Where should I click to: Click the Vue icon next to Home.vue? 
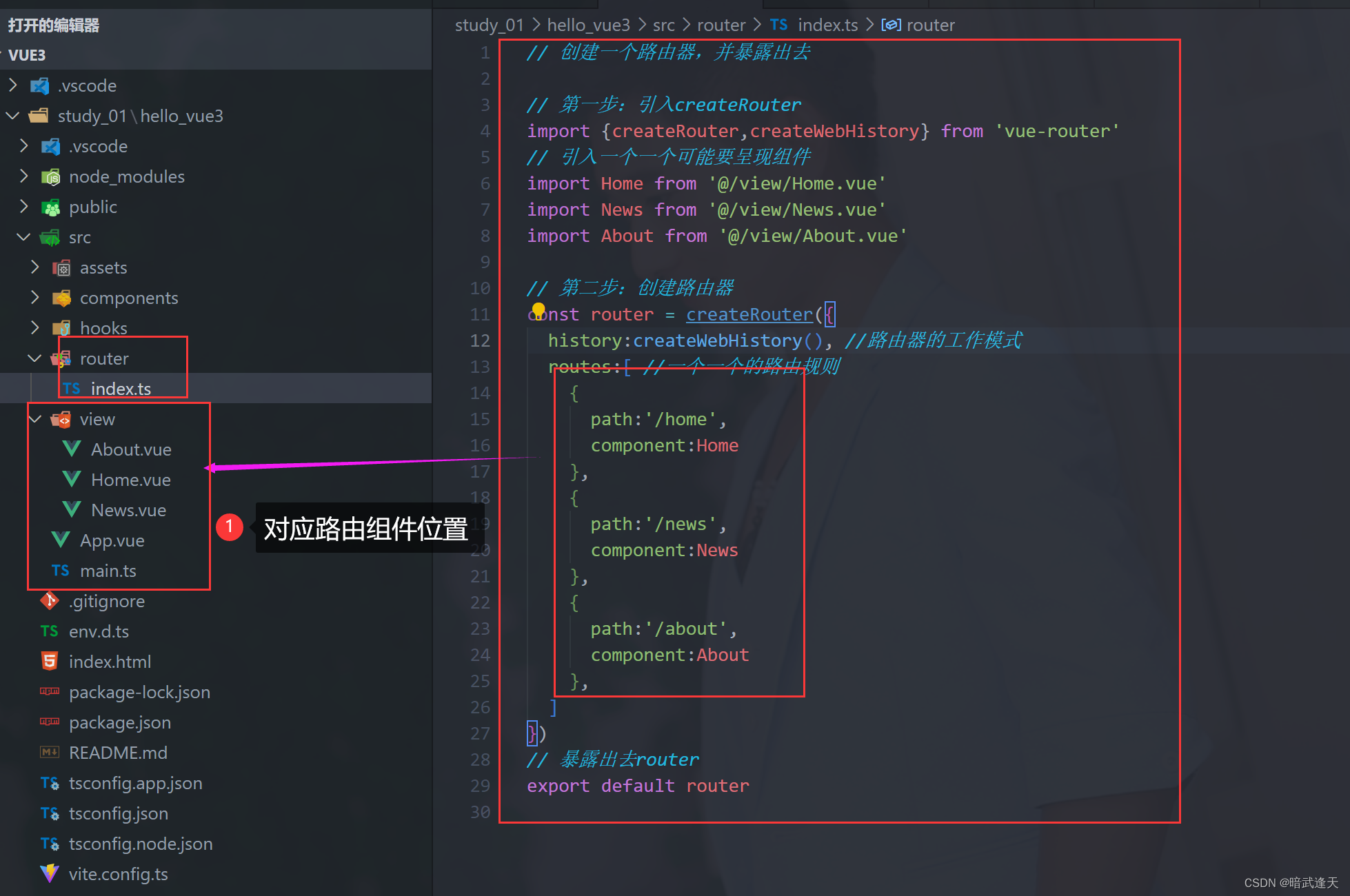pyautogui.click(x=72, y=480)
